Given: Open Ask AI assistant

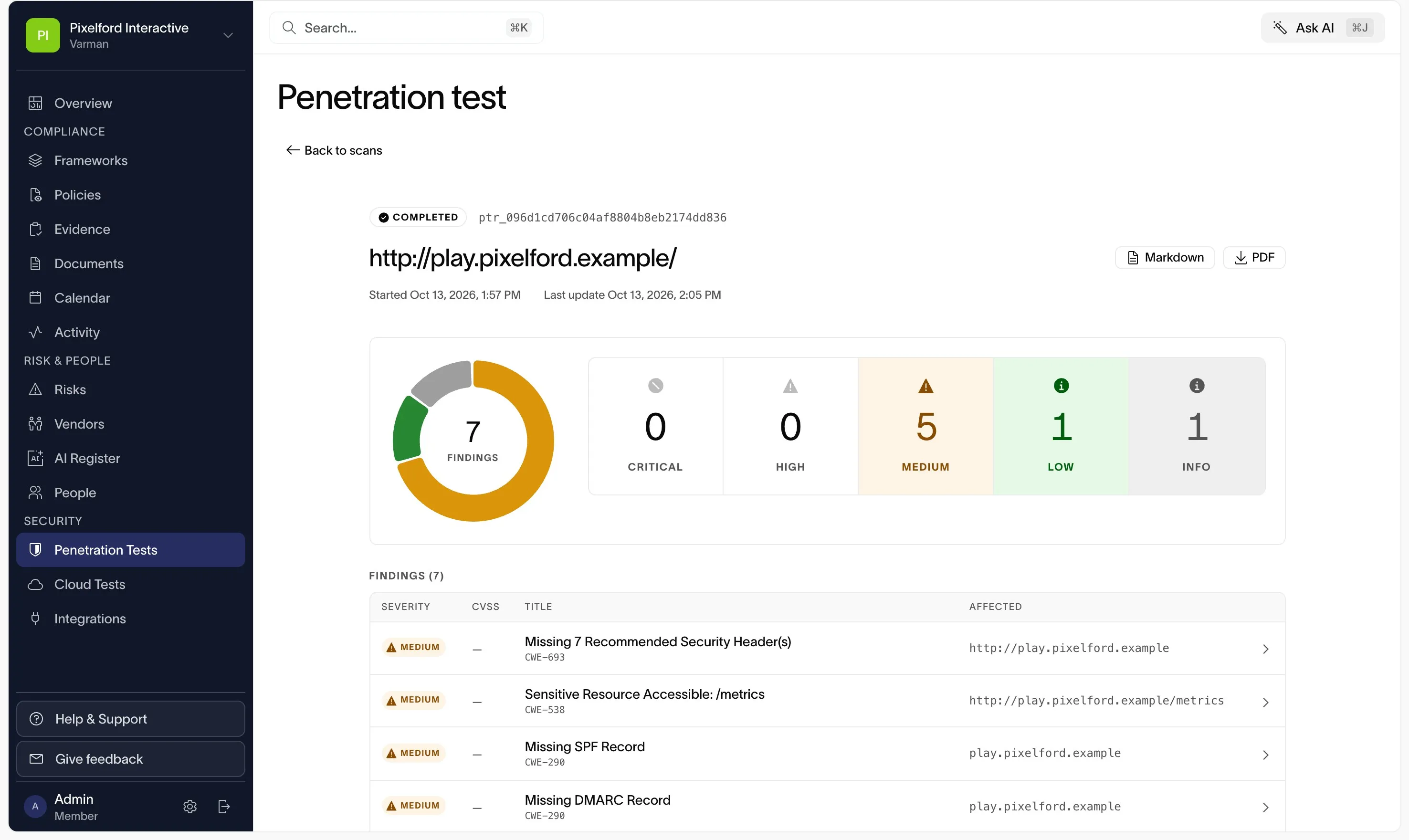Looking at the screenshot, I should click(x=1323, y=28).
